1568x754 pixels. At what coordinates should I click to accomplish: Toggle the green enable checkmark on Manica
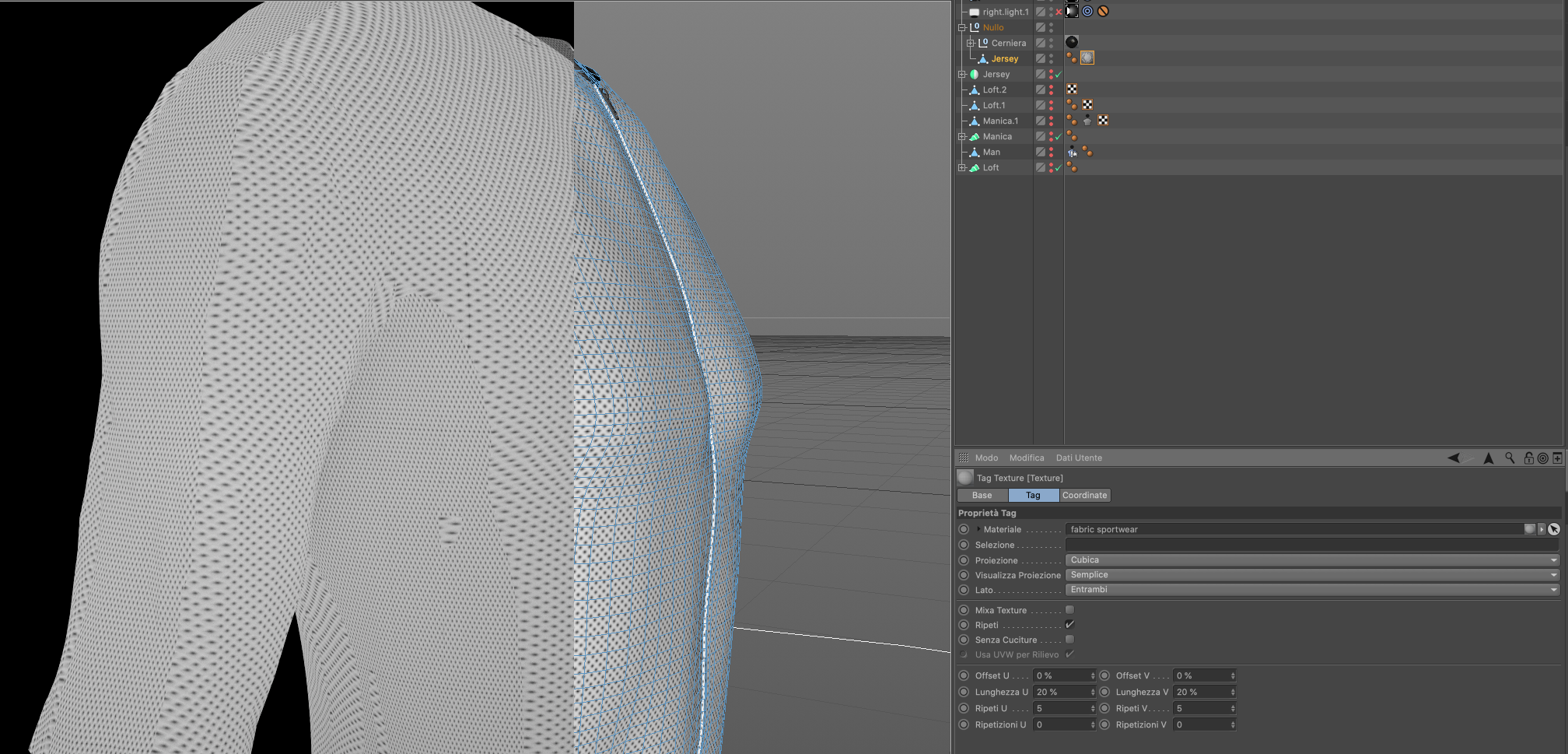pos(1059,136)
